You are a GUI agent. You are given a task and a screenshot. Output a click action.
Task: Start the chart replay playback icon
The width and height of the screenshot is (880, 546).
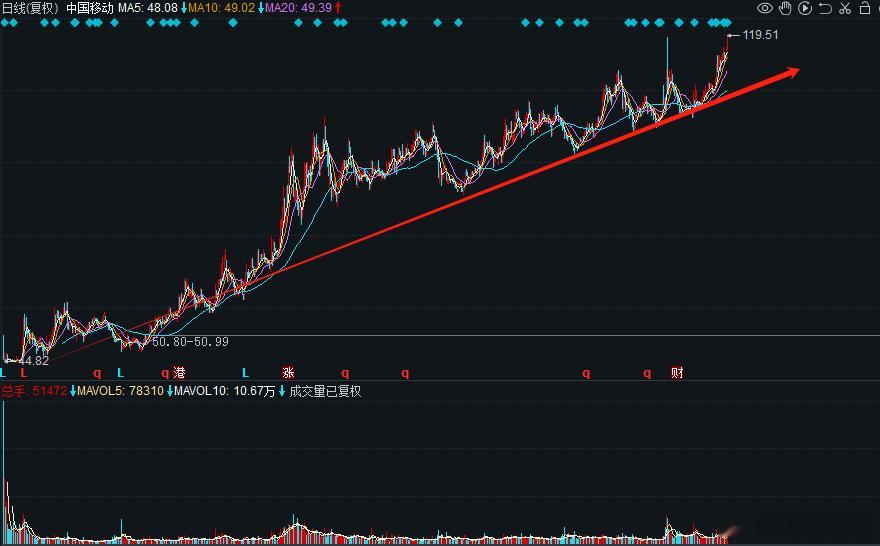point(805,8)
